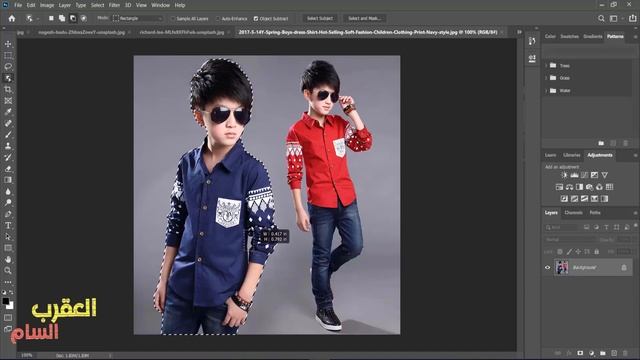Viewport: 640px width, 360px height.
Task: Create a new layer
Action: click(x=614, y=353)
